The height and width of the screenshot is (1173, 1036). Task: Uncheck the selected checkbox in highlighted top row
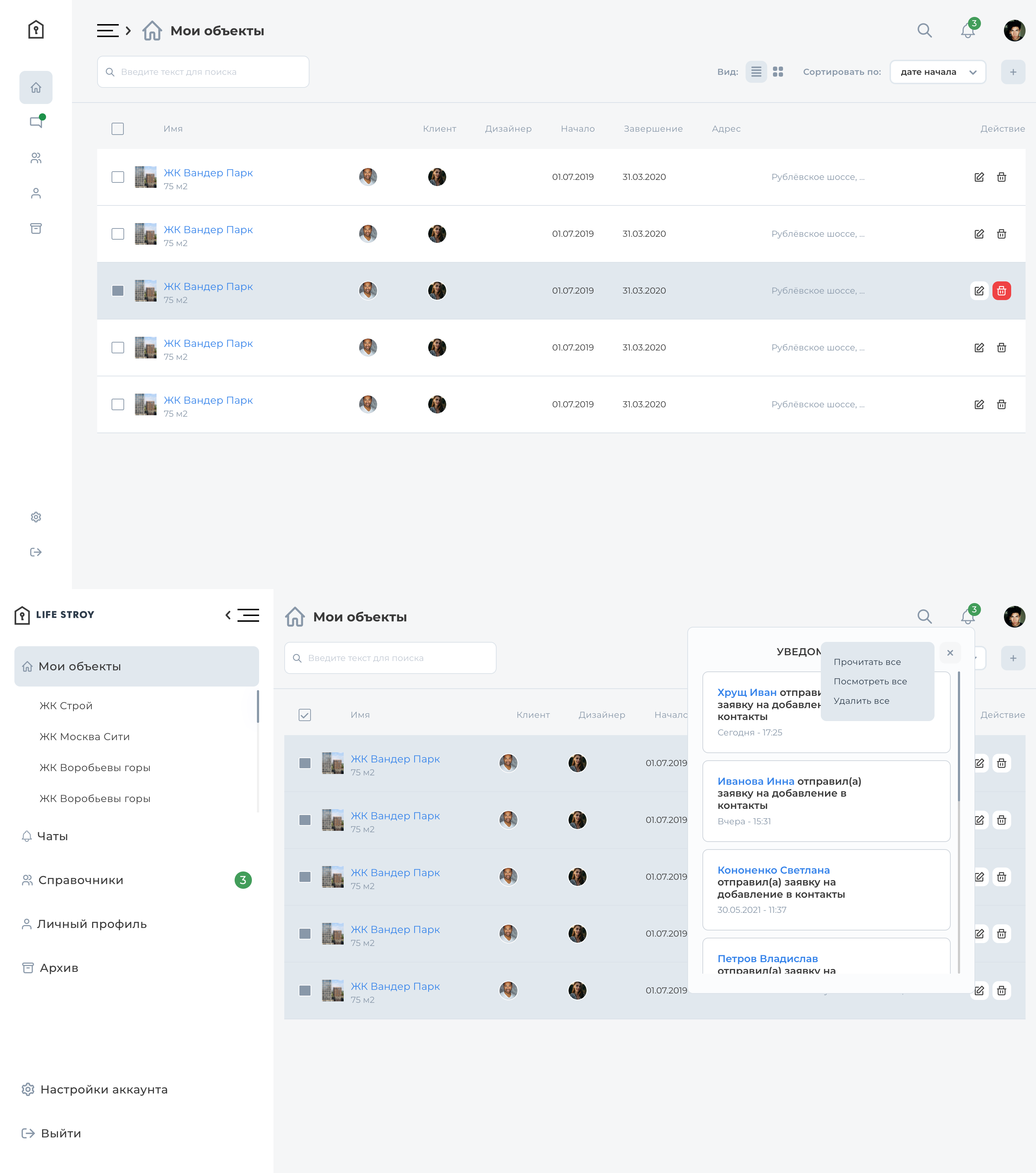(x=118, y=291)
